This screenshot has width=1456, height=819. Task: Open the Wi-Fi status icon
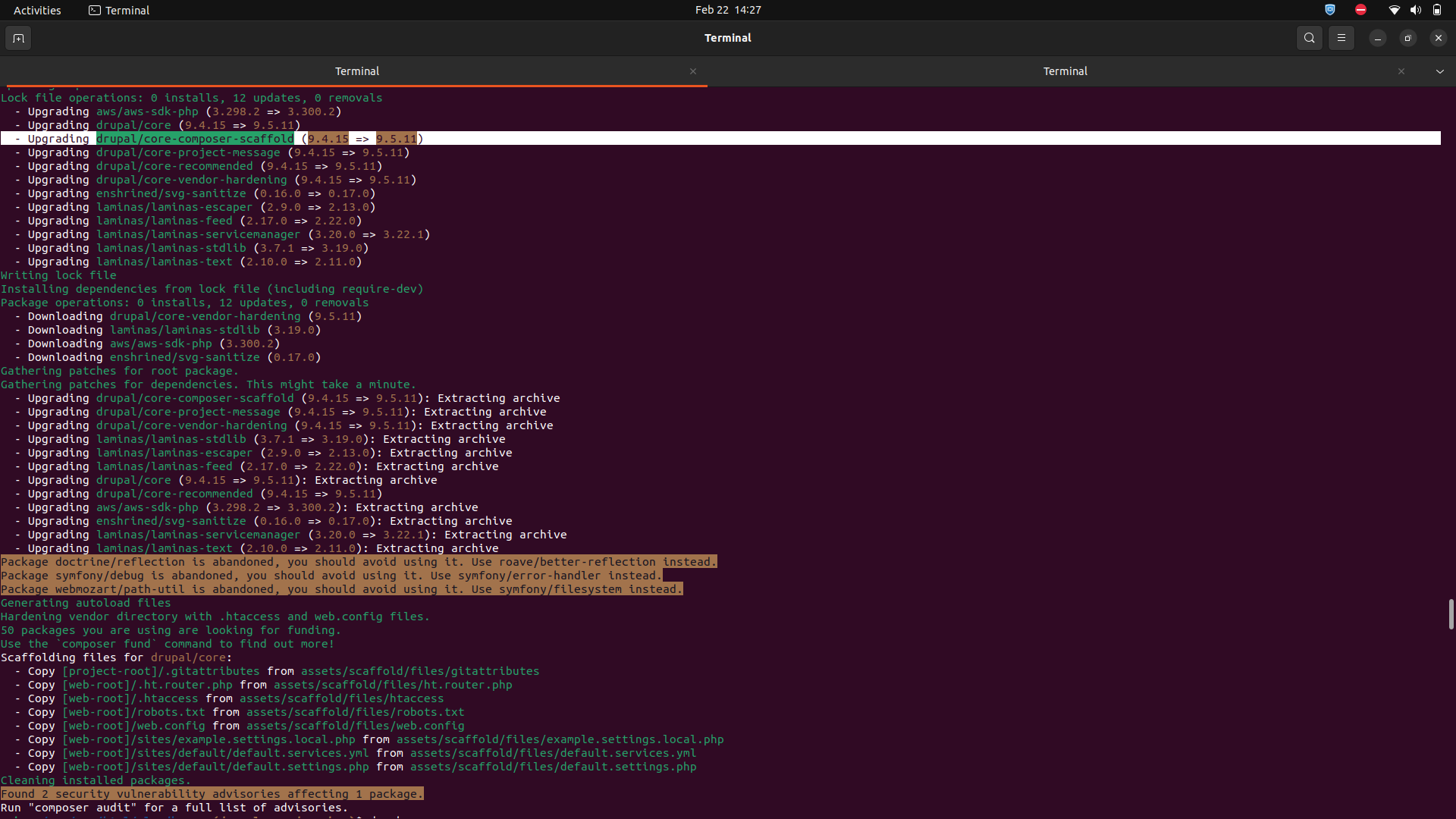[x=1394, y=10]
